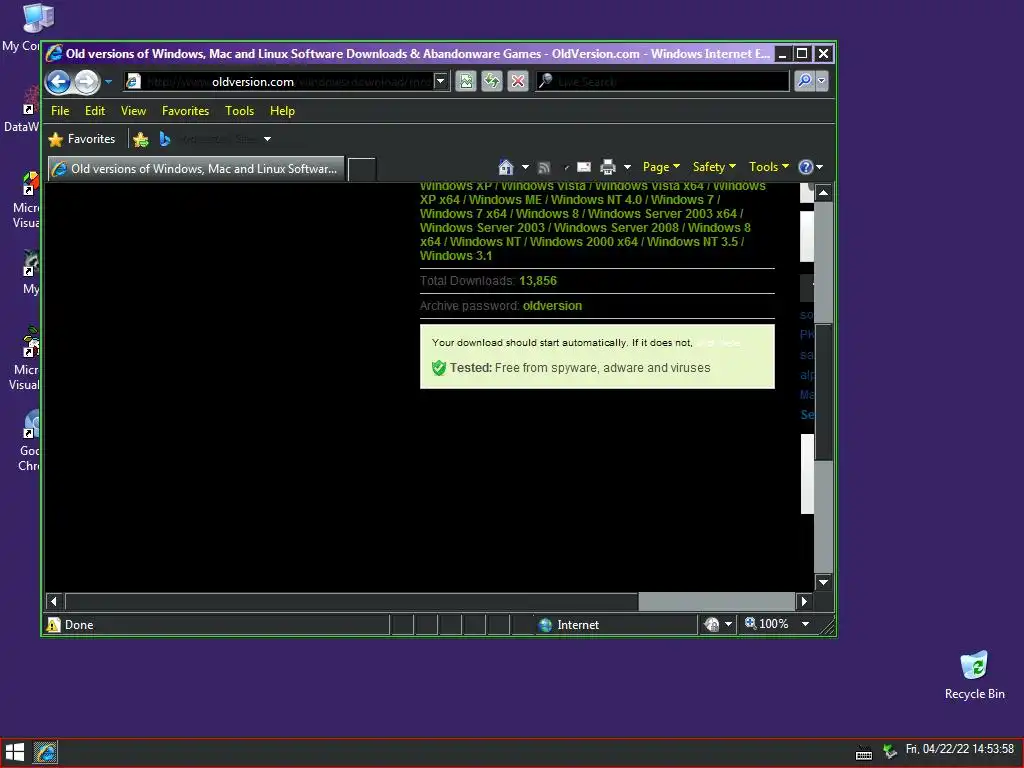Click the taskbar date and time
1024x768 pixels.
tap(959, 749)
